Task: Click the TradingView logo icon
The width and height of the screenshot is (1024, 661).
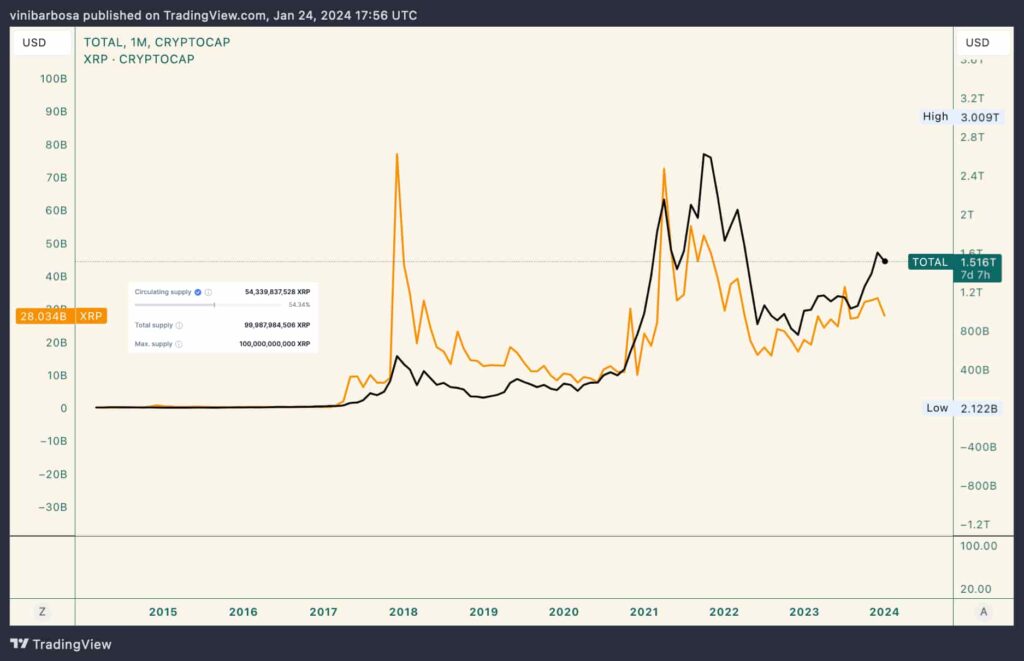Action: tap(20, 644)
